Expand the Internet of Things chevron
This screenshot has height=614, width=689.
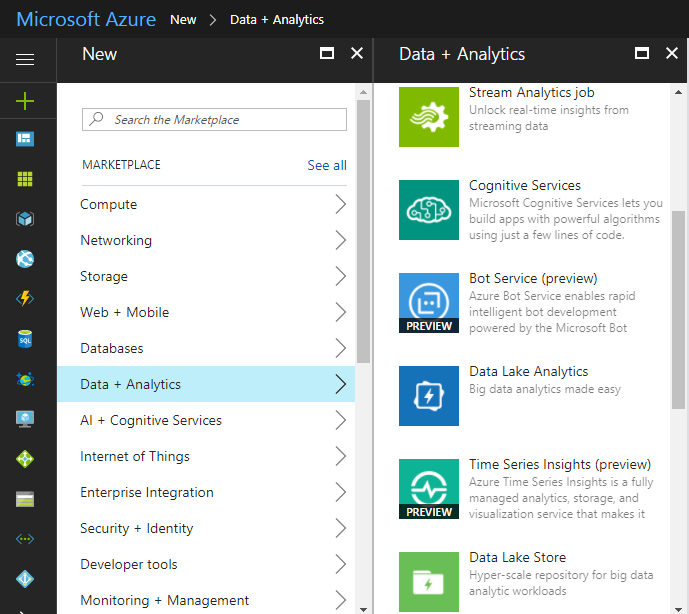(340, 457)
